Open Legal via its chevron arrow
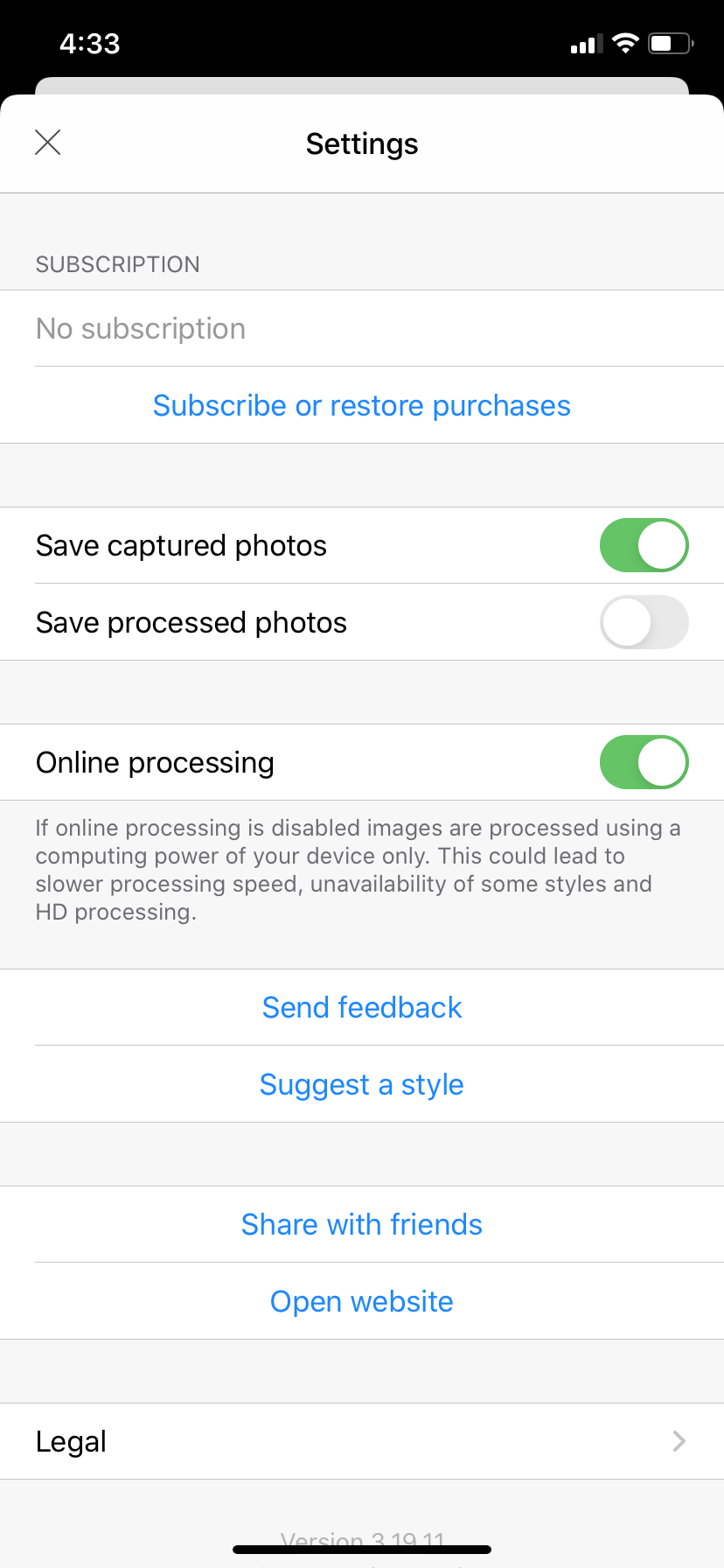 (679, 1441)
